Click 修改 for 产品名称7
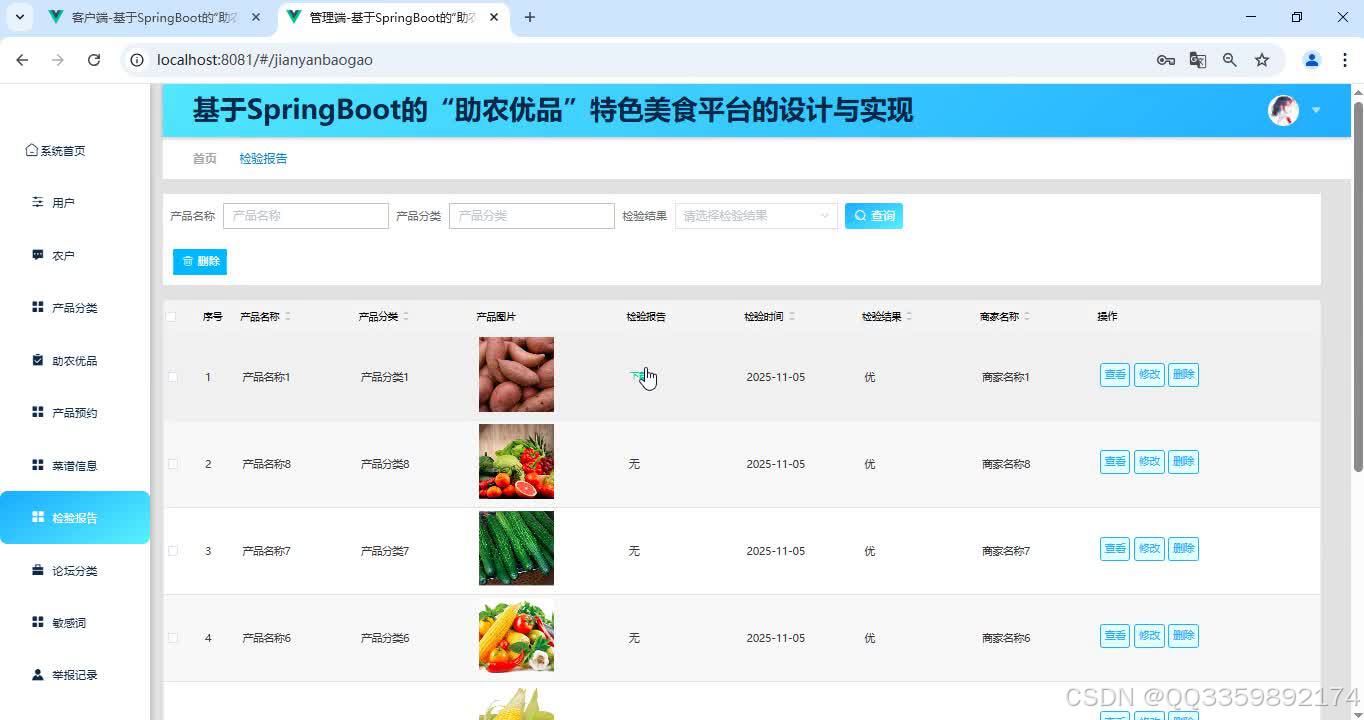Screen dimensions: 1364x720 (1149, 549)
